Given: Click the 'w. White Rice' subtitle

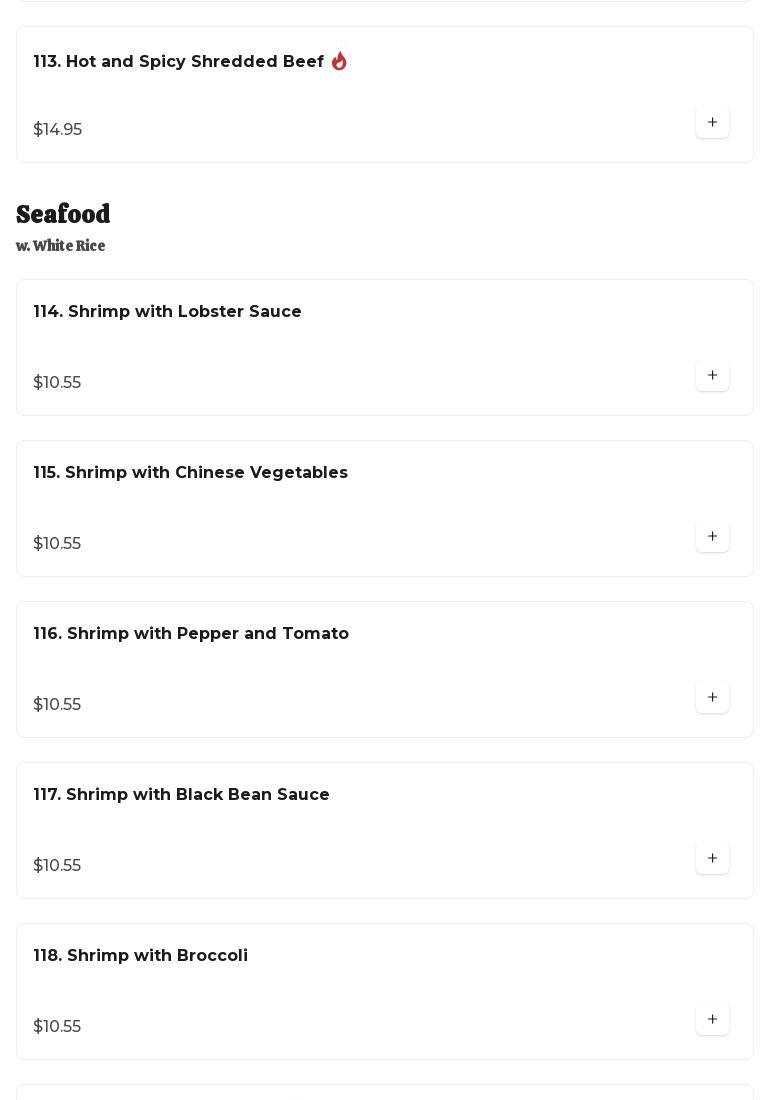Looking at the screenshot, I should click(60, 246).
